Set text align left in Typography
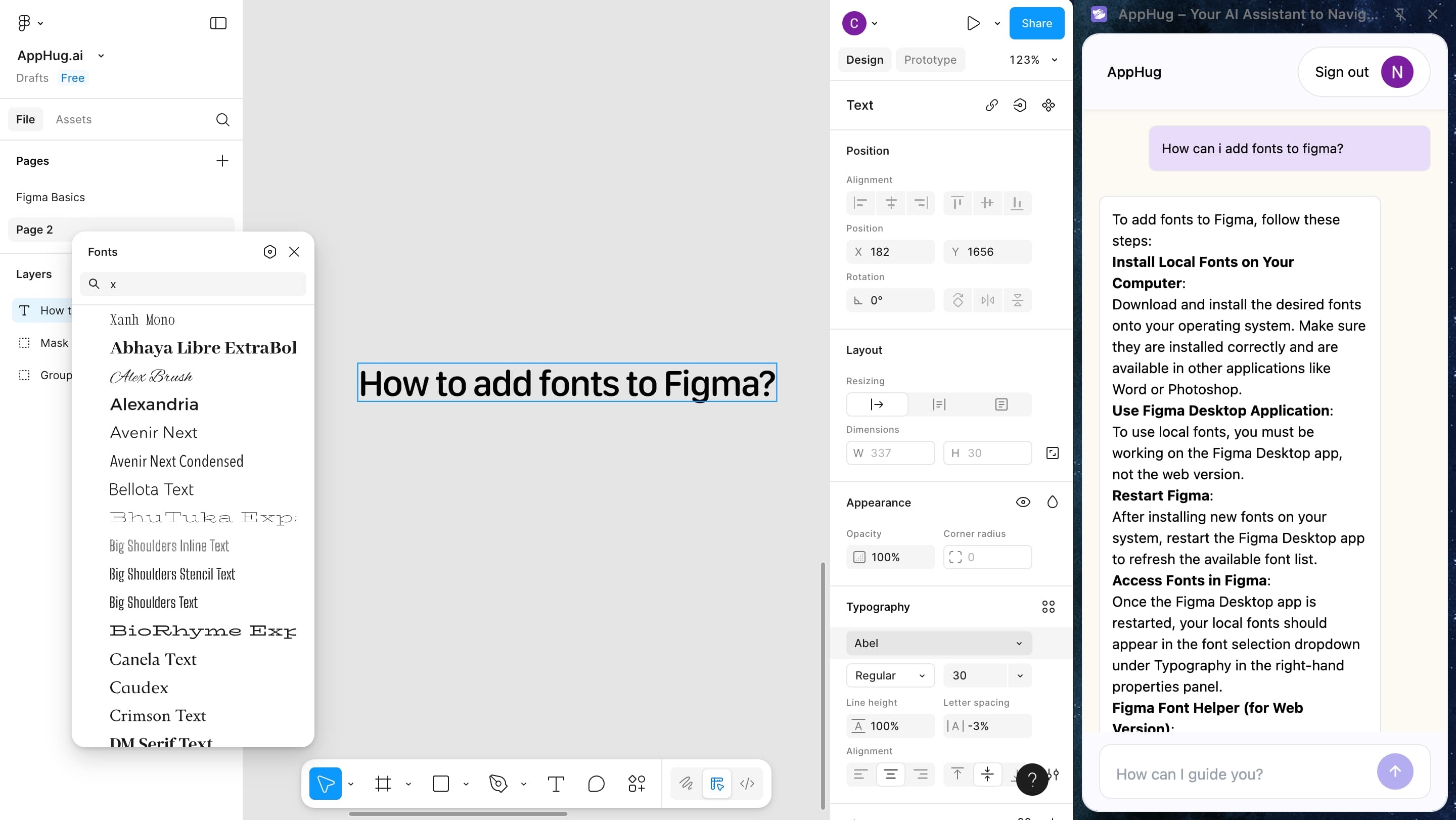 click(860, 773)
